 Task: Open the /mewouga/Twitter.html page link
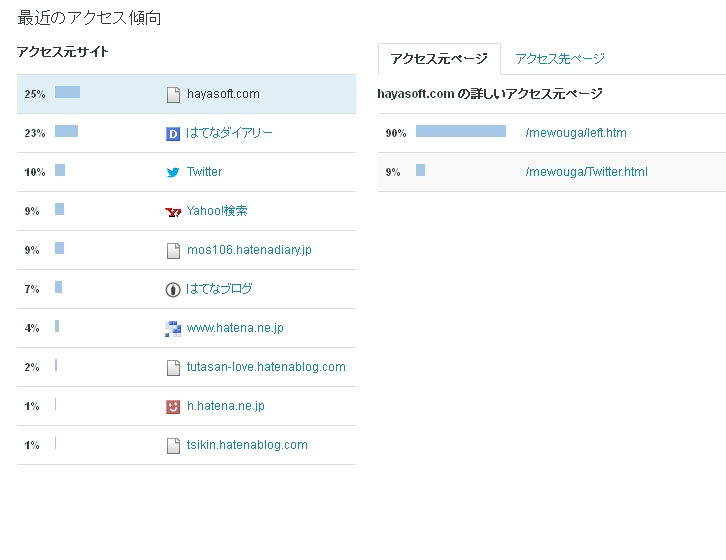(x=587, y=172)
